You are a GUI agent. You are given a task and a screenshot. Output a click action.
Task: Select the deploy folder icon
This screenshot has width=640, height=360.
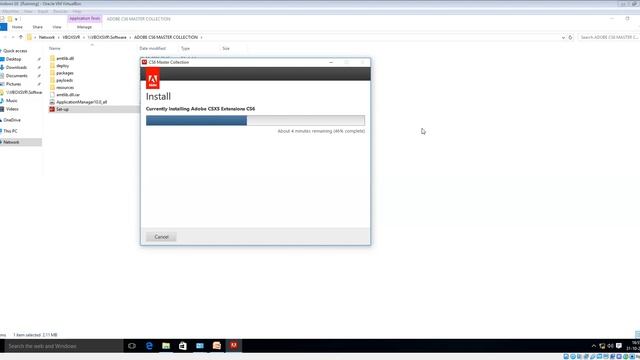click(x=52, y=66)
